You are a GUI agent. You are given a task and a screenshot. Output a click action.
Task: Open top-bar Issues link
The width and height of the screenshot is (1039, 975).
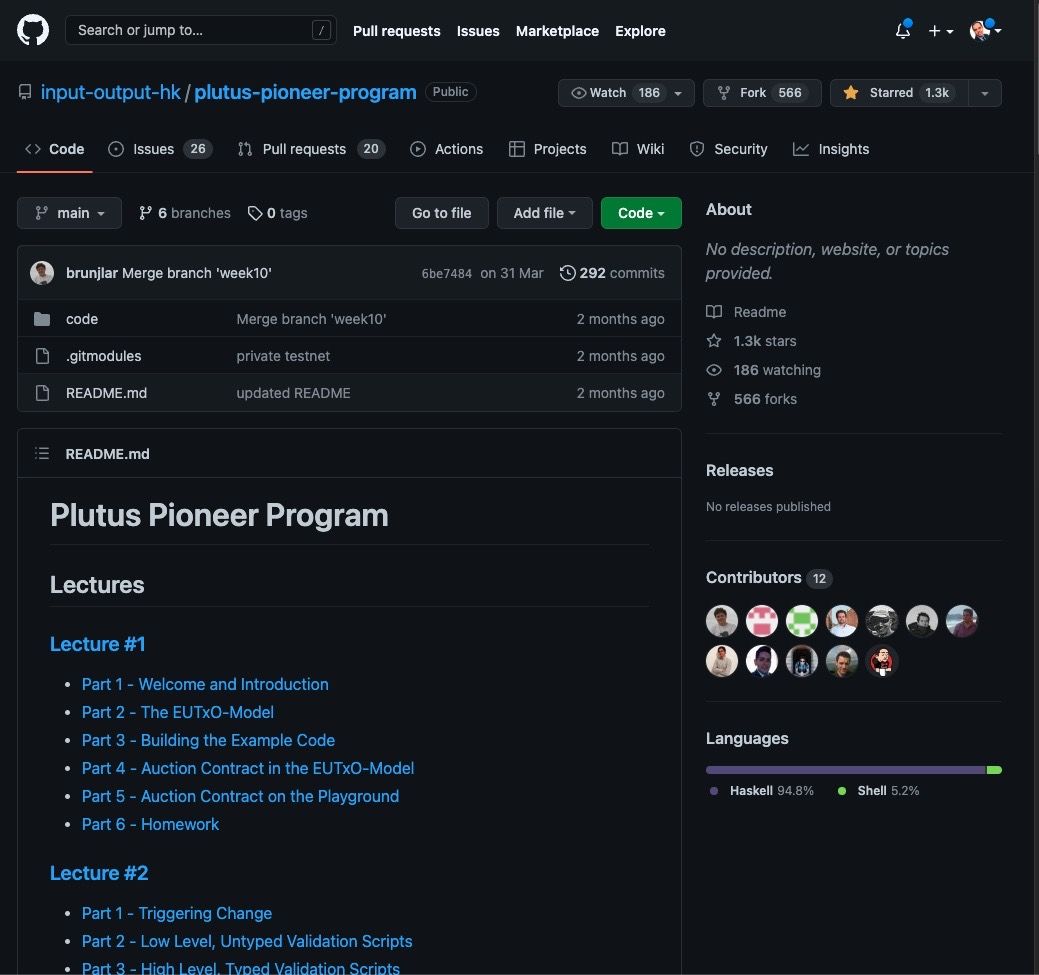point(478,31)
